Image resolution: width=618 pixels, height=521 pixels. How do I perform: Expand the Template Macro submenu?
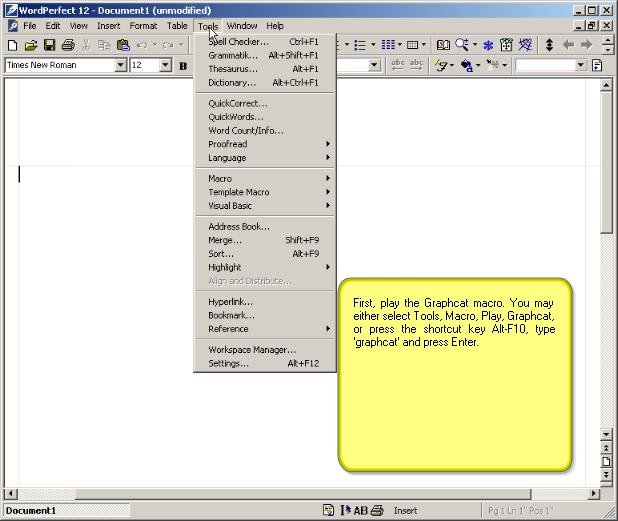click(x=265, y=192)
